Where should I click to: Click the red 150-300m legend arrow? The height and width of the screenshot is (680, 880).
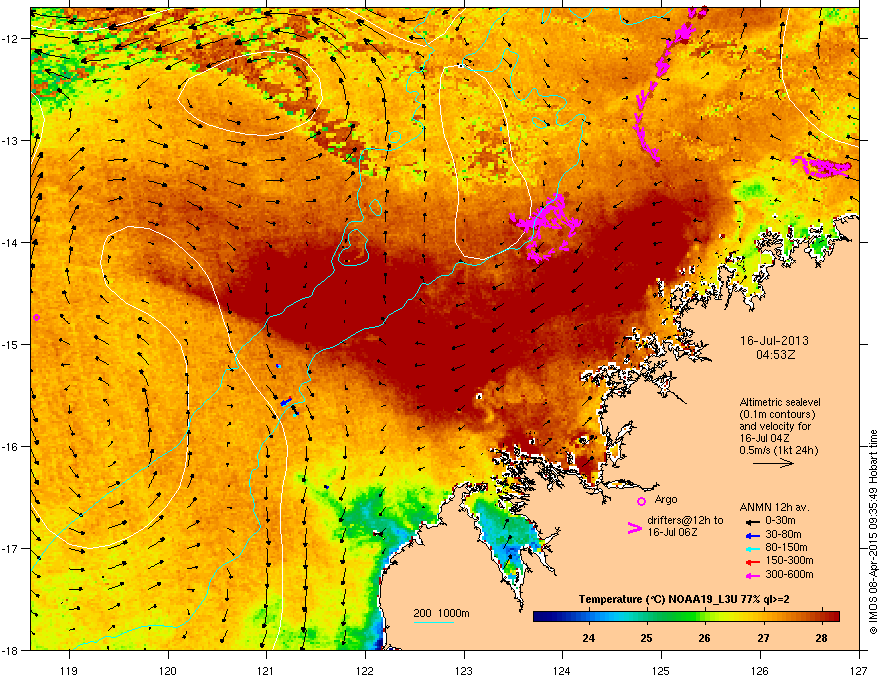point(753,562)
